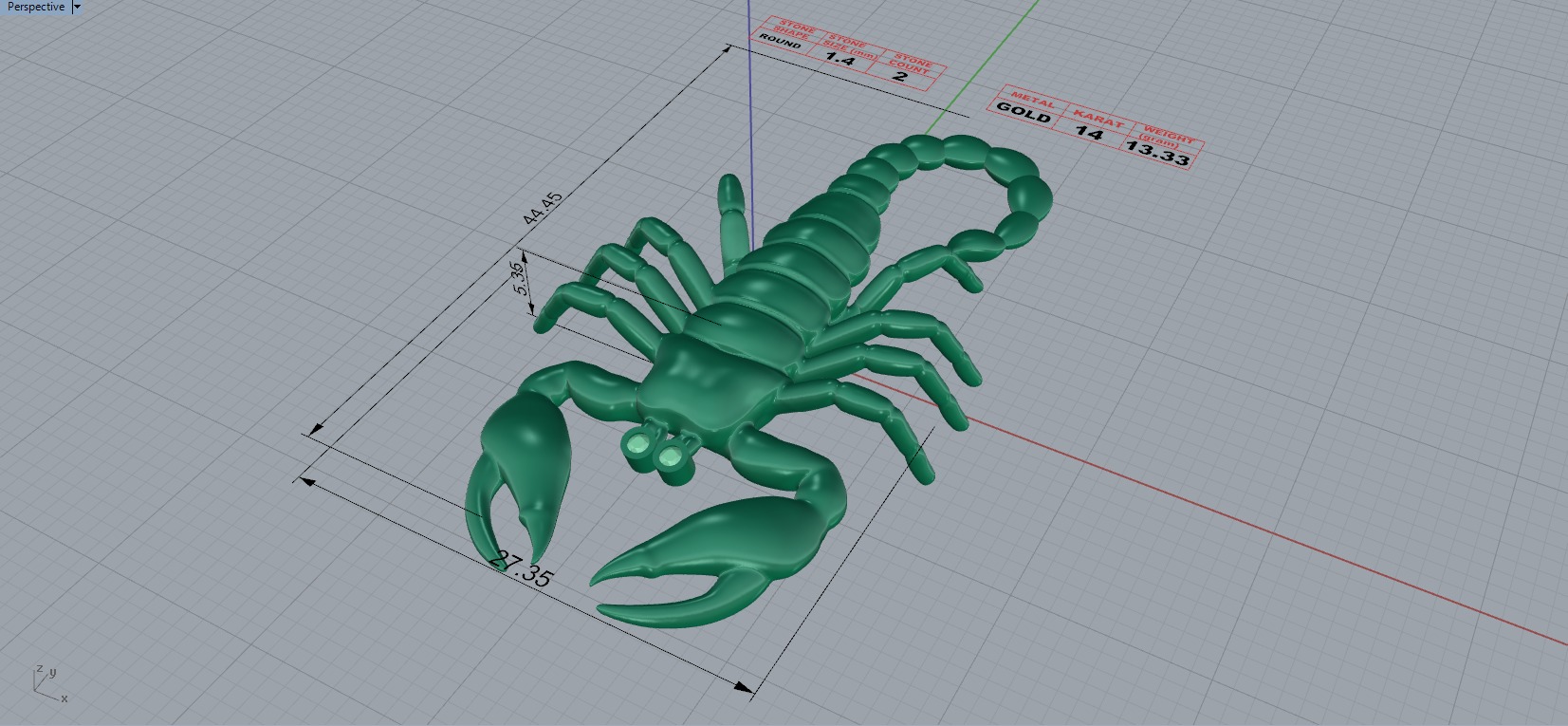This screenshot has height=726, width=1568.
Task: Click the karat value 14
Action: pyautogui.click(x=1089, y=133)
